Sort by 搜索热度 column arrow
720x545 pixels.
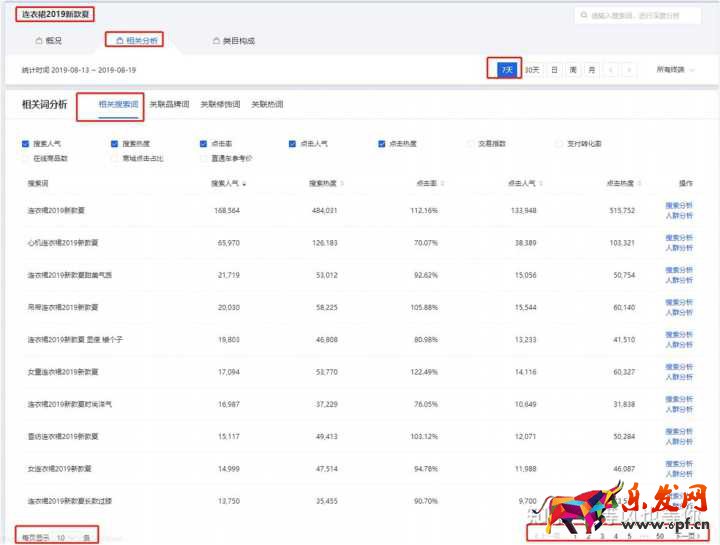(342, 184)
